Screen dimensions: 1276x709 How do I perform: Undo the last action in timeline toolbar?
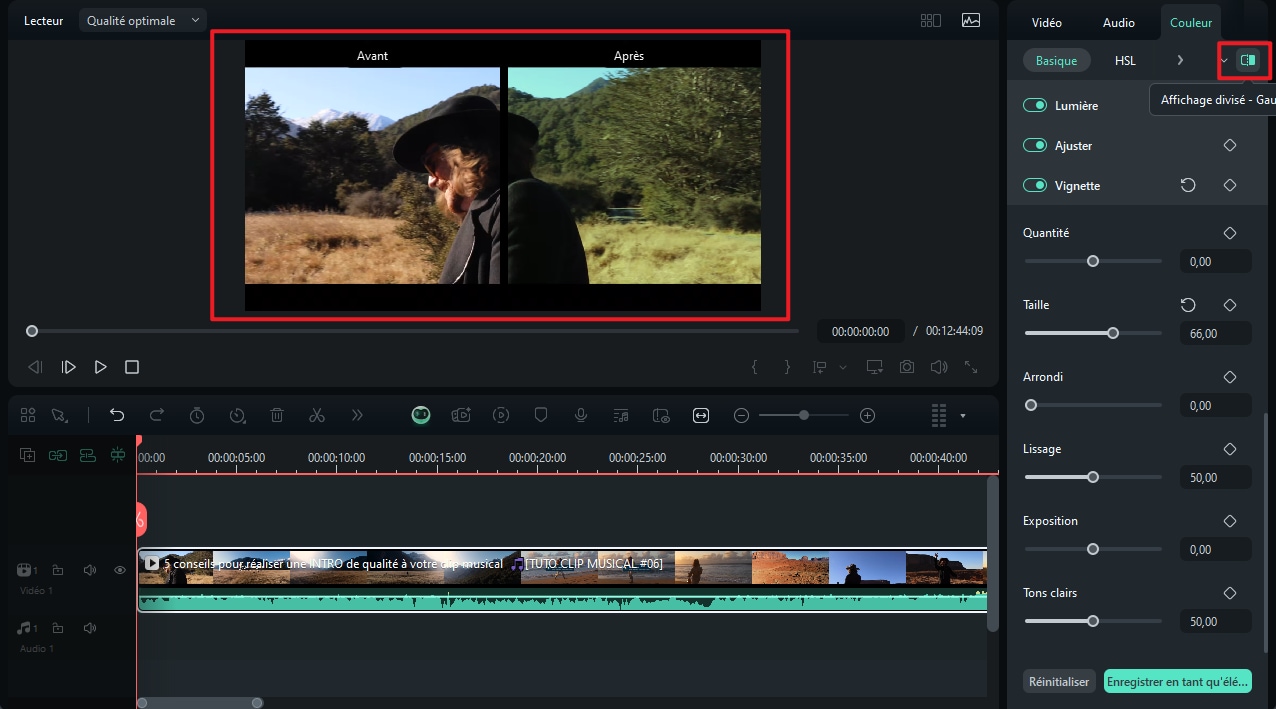coord(117,415)
